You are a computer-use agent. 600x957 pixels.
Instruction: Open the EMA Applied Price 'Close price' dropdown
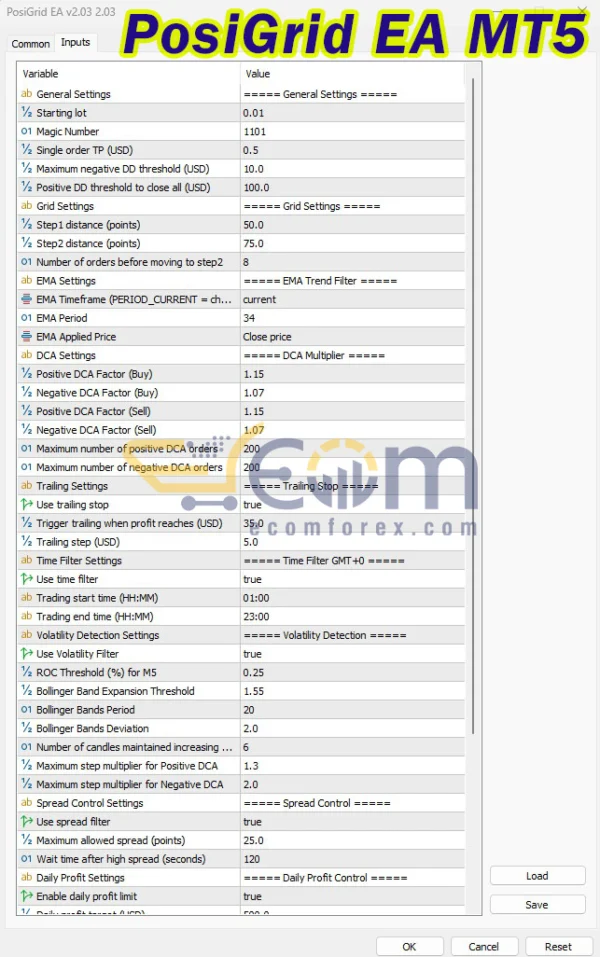point(352,337)
